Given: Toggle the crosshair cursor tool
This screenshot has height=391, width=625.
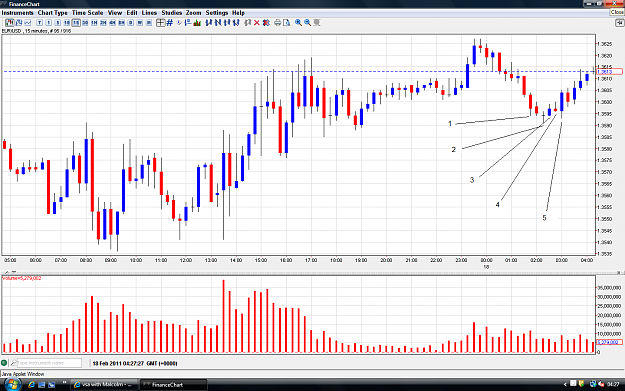Looking at the screenshot, I should click(161, 23).
